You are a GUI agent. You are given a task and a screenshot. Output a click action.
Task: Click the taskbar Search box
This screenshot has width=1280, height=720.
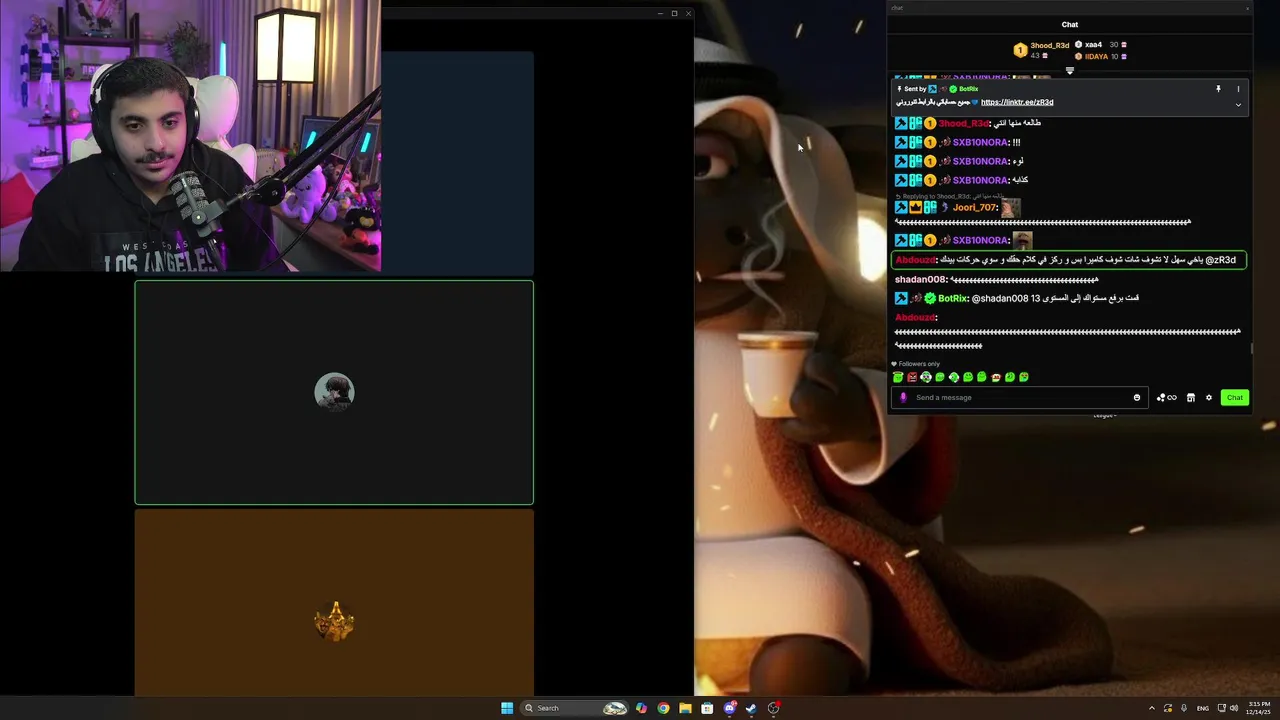[573, 708]
